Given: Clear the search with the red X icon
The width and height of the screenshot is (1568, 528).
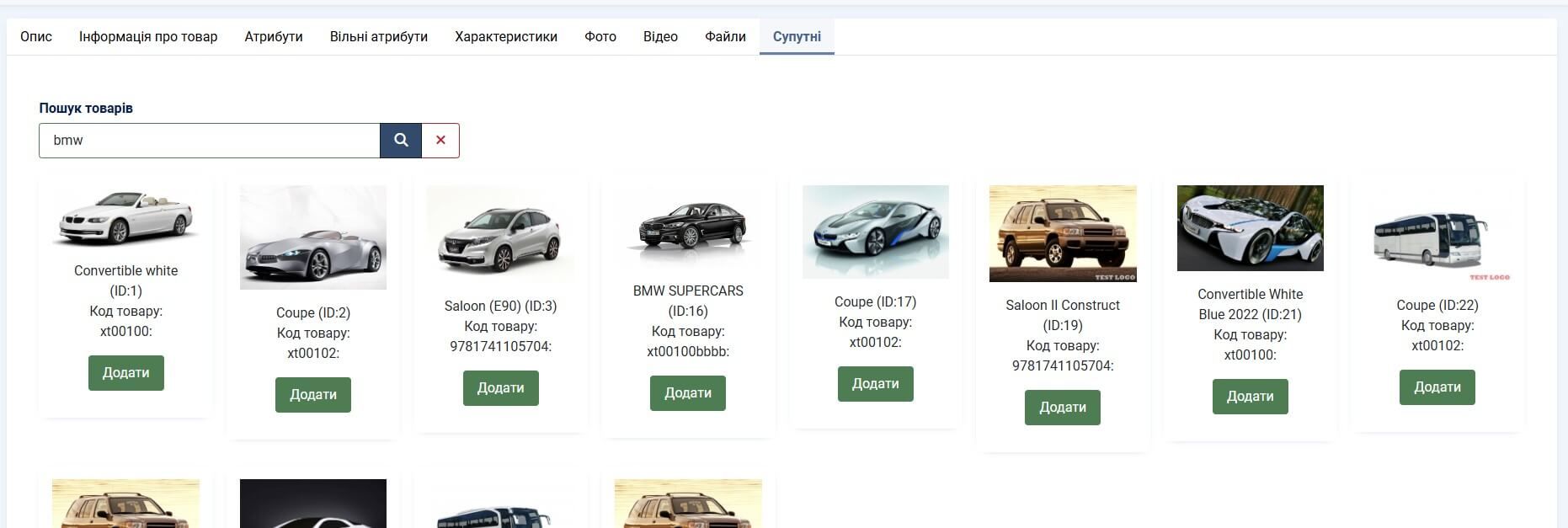Looking at the screenshot, I should (440, 141).
